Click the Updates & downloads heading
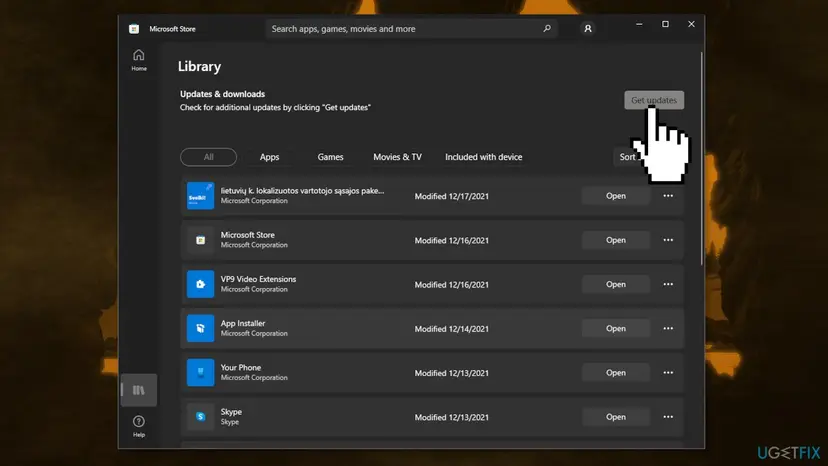 click(222, 94)
